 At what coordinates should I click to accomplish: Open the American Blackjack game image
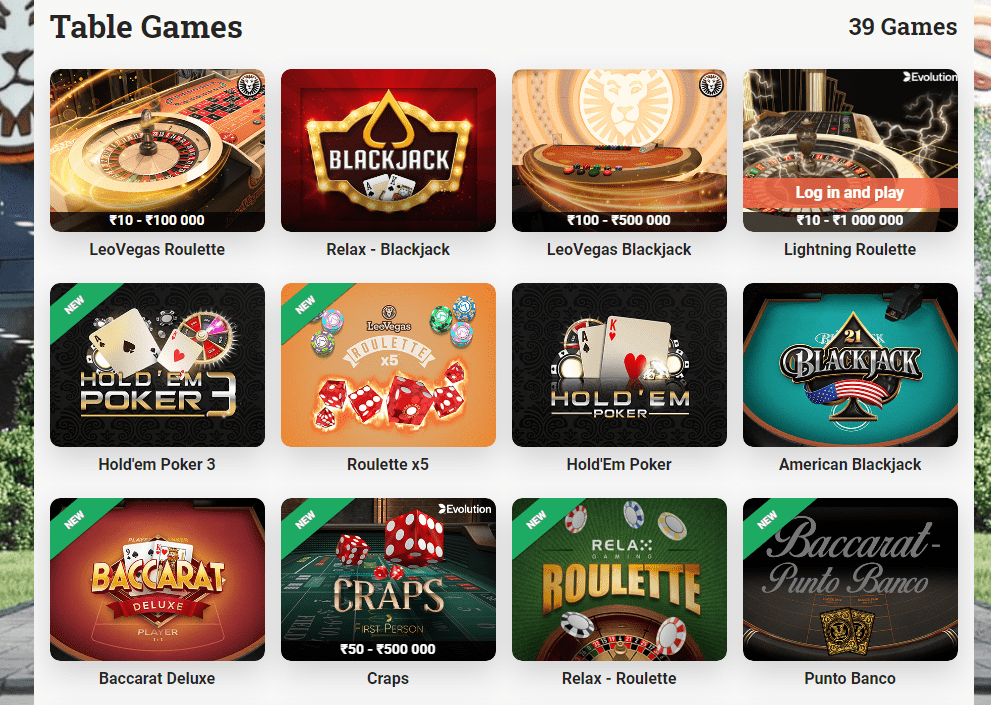click(850, 365)
